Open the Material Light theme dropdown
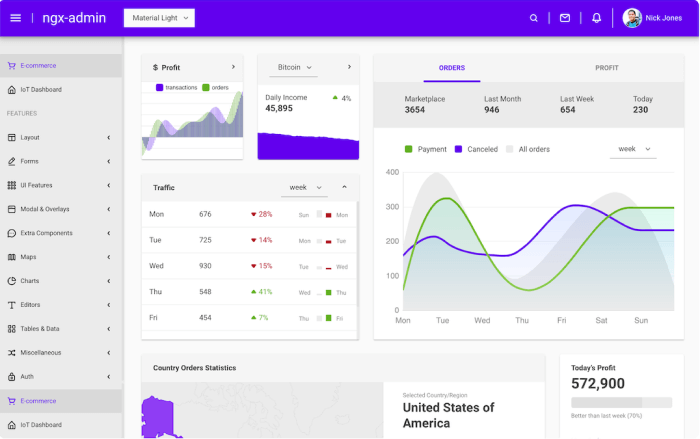 pyautogui.click(x=159, y=18)
